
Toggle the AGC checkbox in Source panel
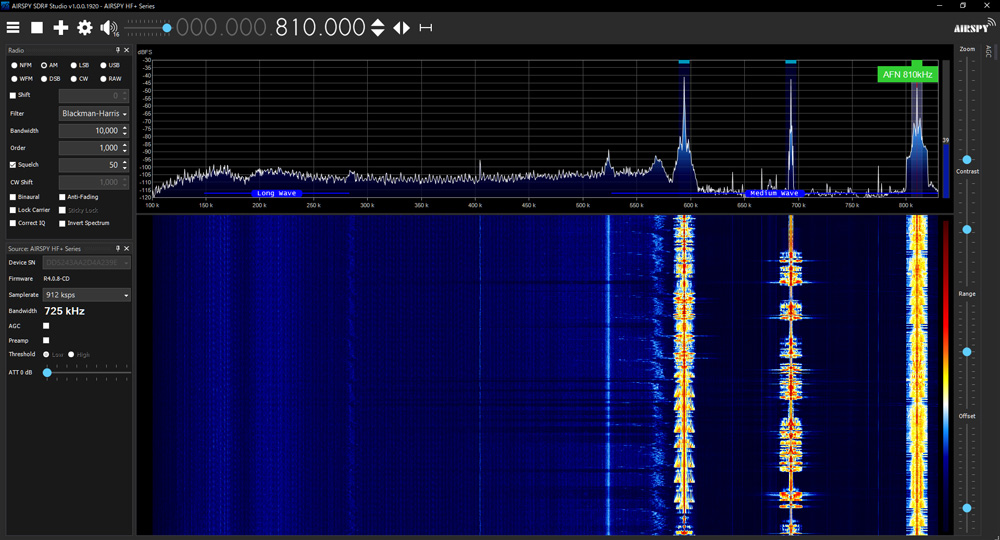(46, 326)
